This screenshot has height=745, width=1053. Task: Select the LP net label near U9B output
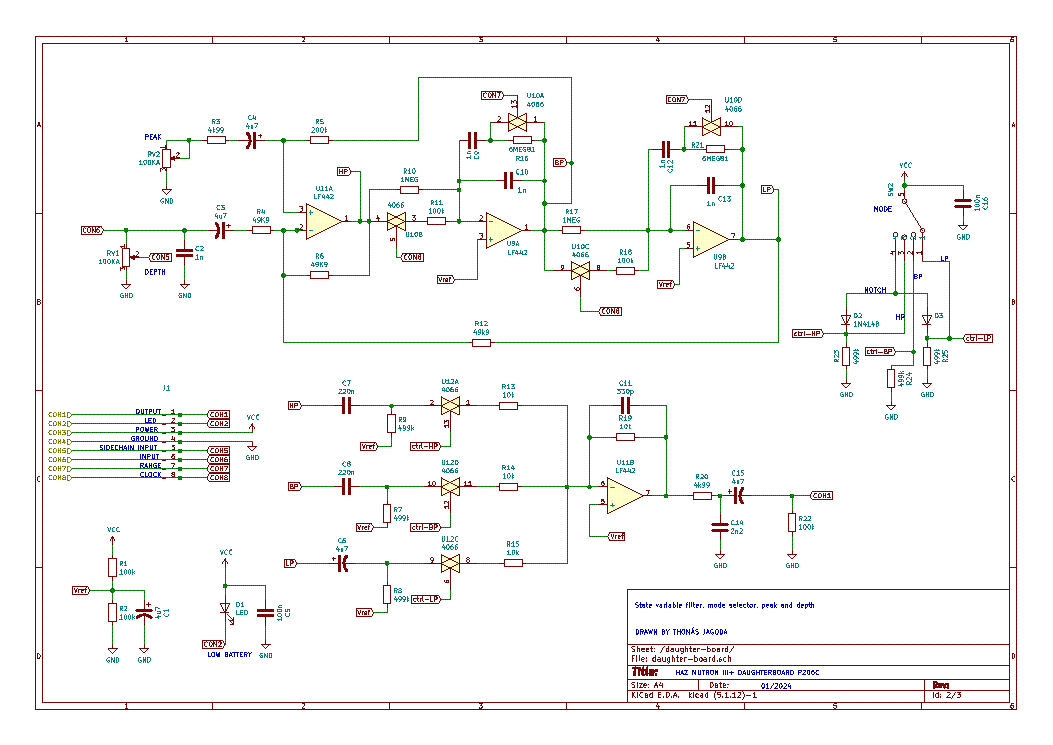(x=767, y=189)
